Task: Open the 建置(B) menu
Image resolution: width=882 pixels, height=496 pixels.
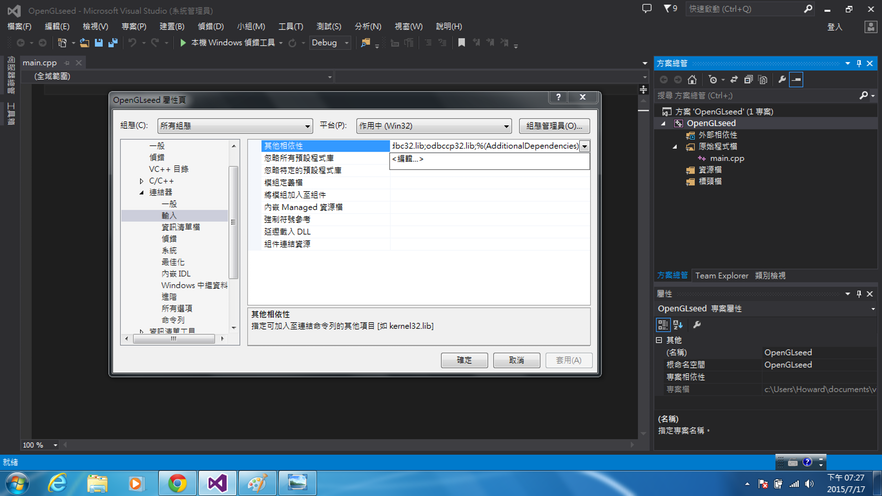Action: click(172, 26)
